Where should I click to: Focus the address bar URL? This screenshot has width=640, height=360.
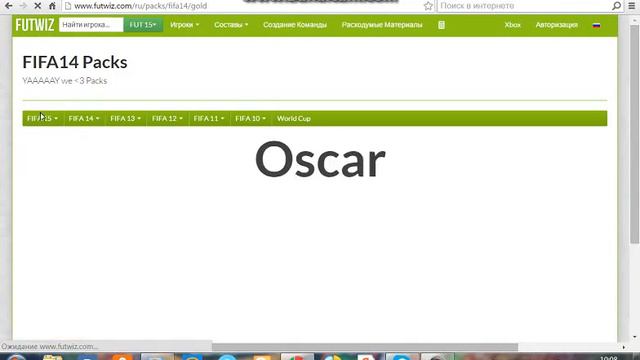coord(140,6)
